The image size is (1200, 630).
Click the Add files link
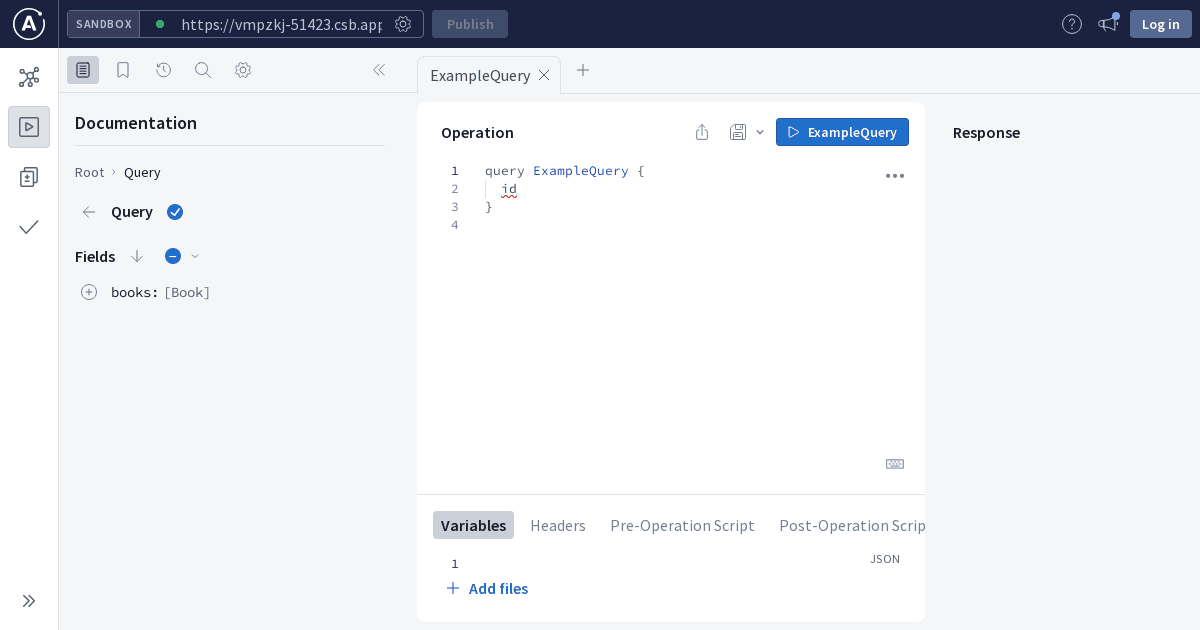click(487, 588)
